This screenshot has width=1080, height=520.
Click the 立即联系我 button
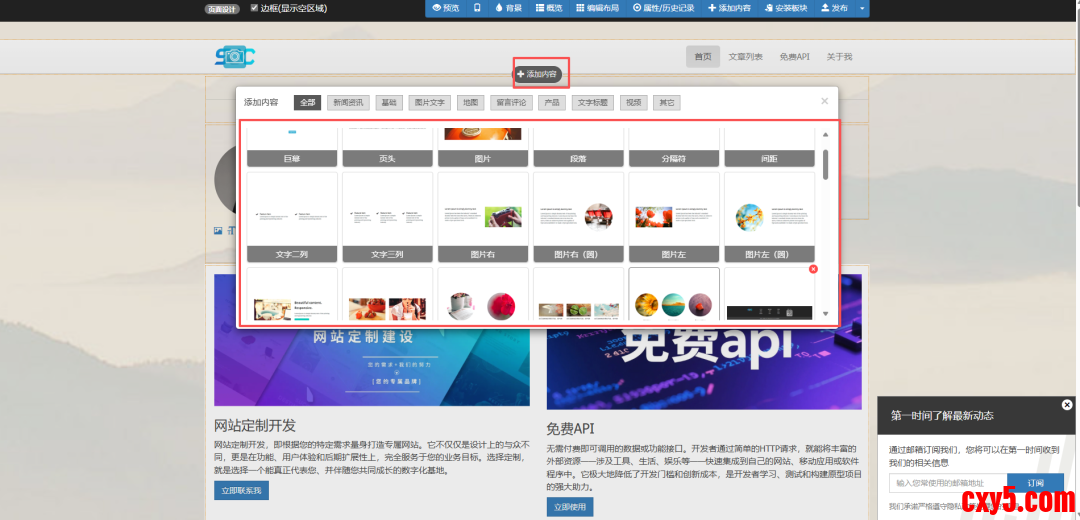(241, 490)
